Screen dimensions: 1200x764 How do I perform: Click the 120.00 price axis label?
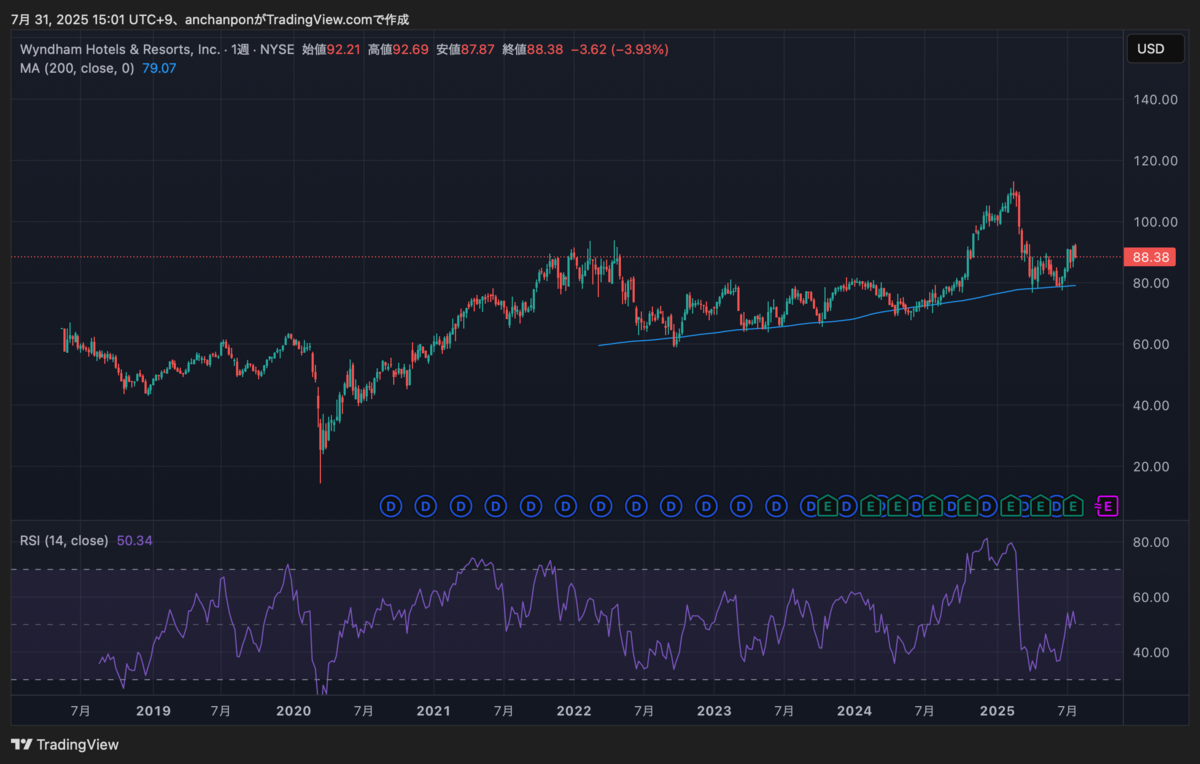1154,161
